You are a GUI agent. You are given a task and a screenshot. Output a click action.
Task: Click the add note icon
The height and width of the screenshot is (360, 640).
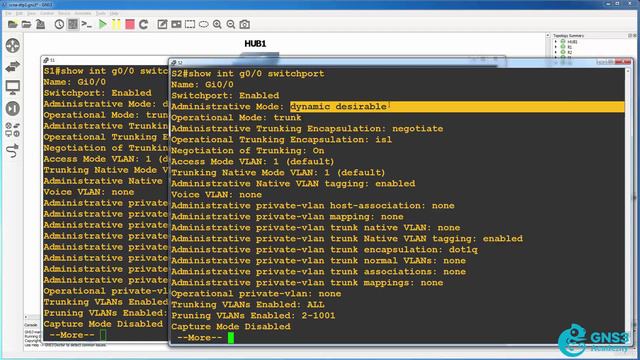click(162, 24)
